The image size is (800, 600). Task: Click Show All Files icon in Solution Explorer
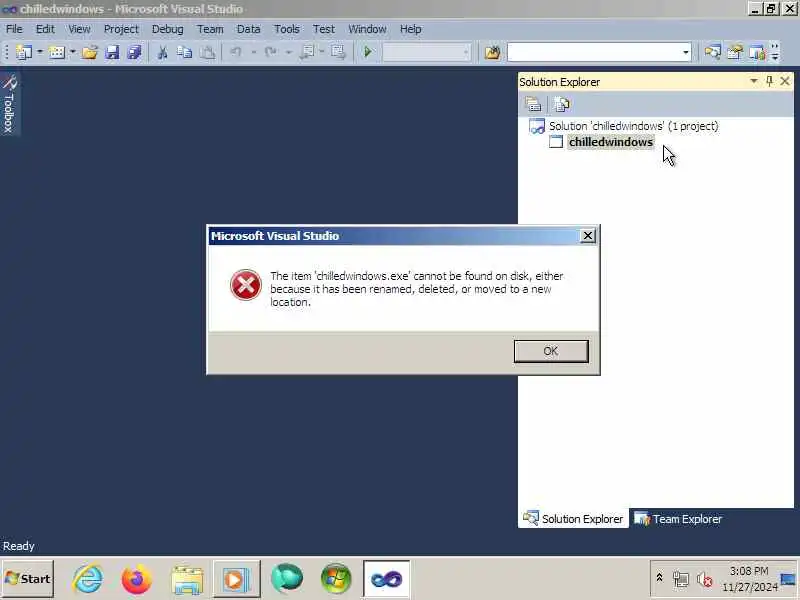click(561, 105)
